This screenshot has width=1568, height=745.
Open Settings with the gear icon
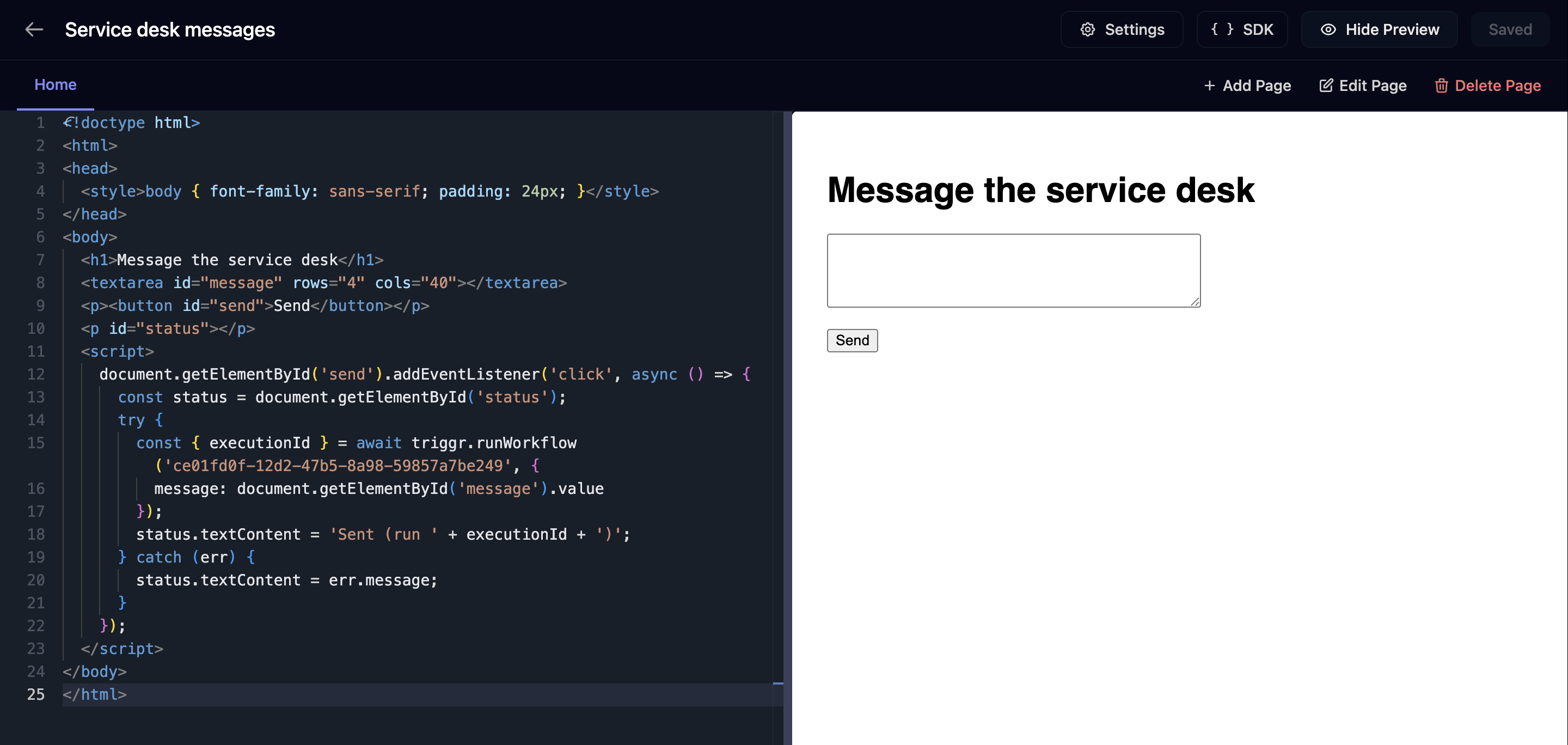[1121, 29]
